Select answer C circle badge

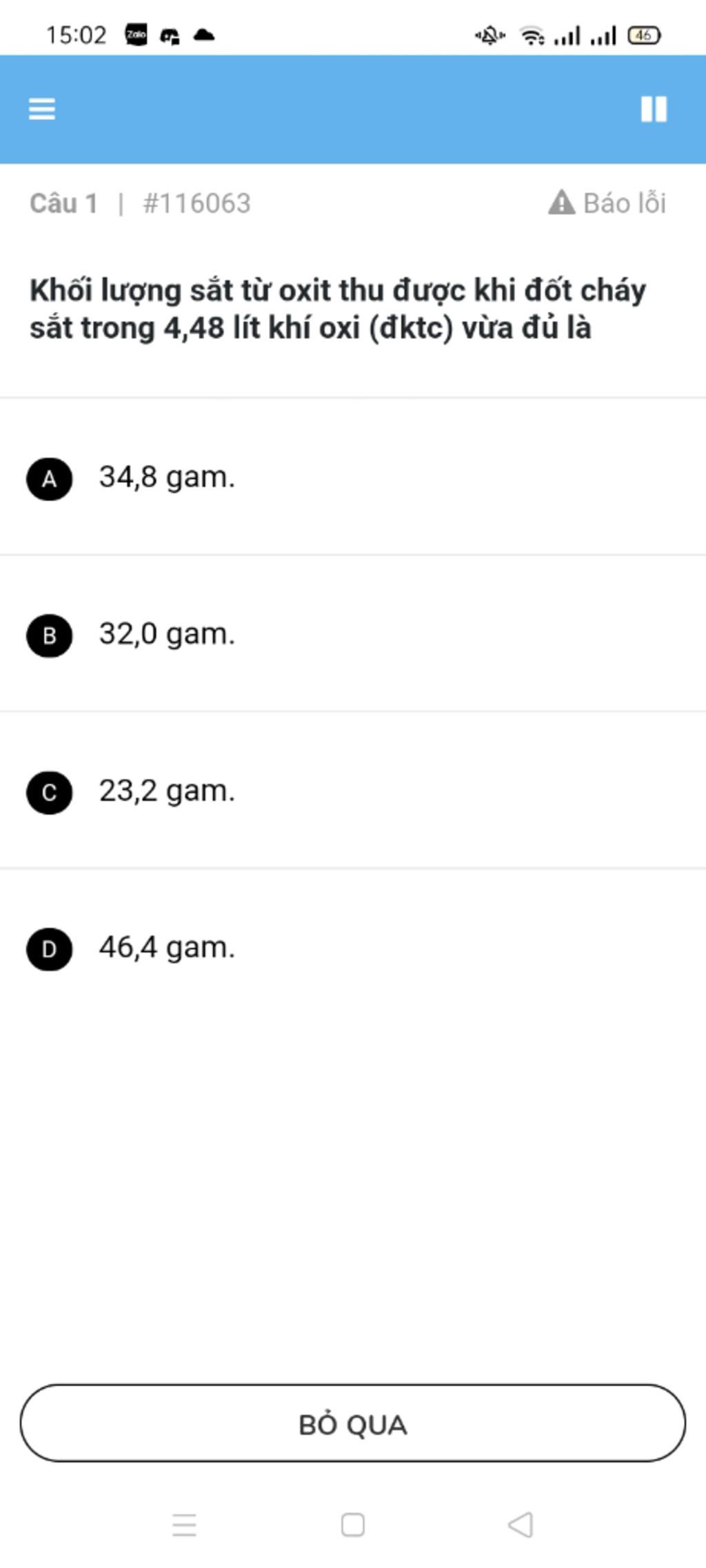pyautogui.click(x=50, y=793)
